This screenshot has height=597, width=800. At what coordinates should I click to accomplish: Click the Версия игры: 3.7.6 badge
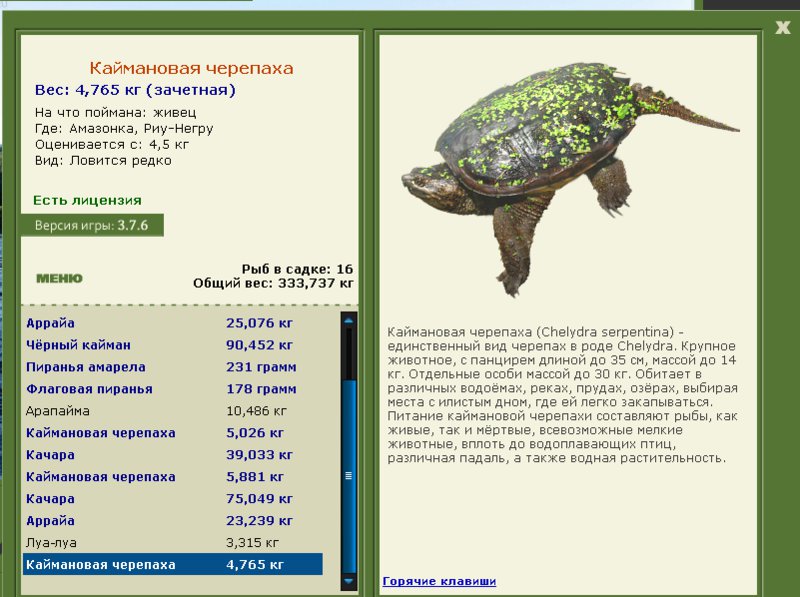tap(92, 225)
